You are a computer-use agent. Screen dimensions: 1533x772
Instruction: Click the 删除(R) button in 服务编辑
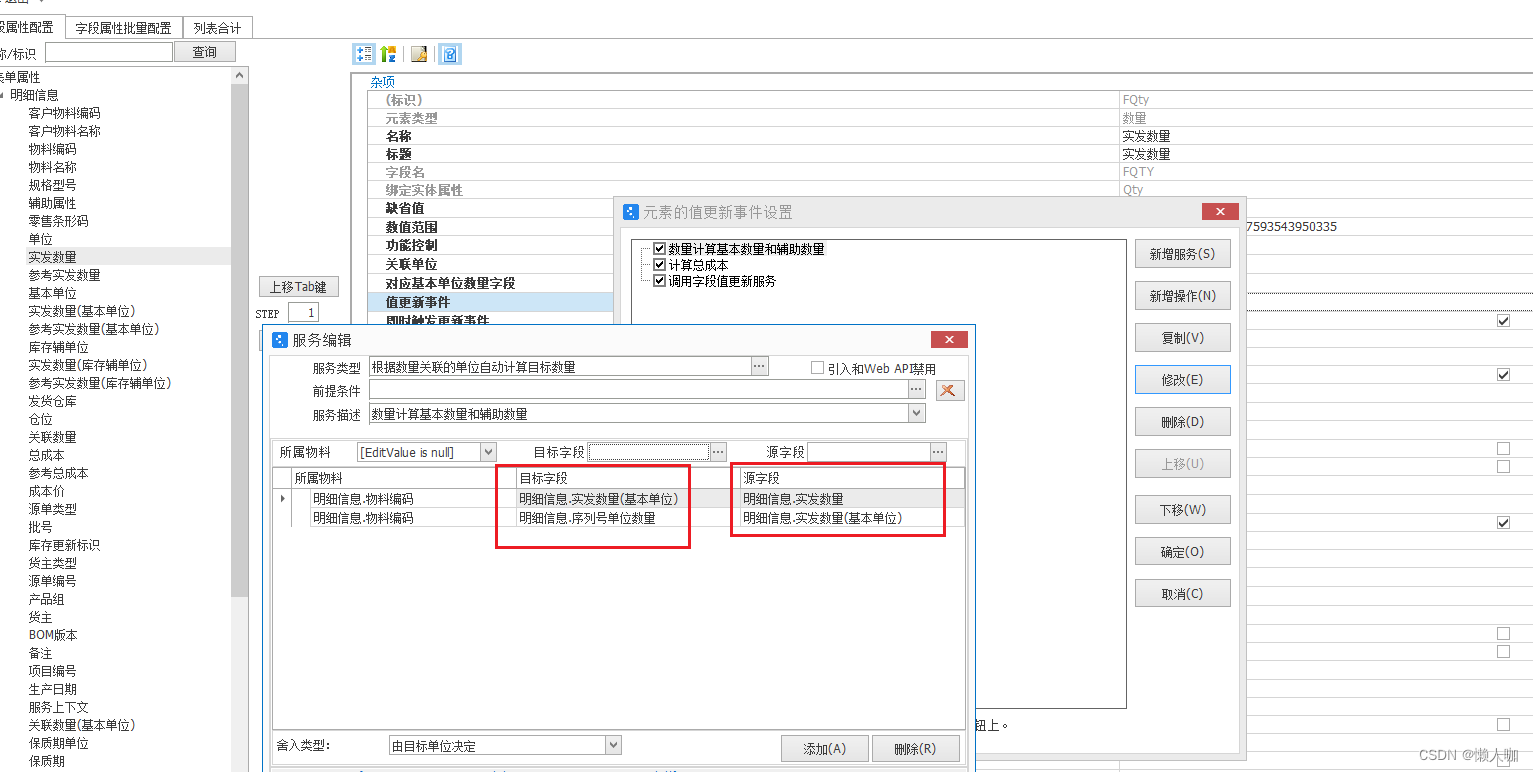[915, 748]
